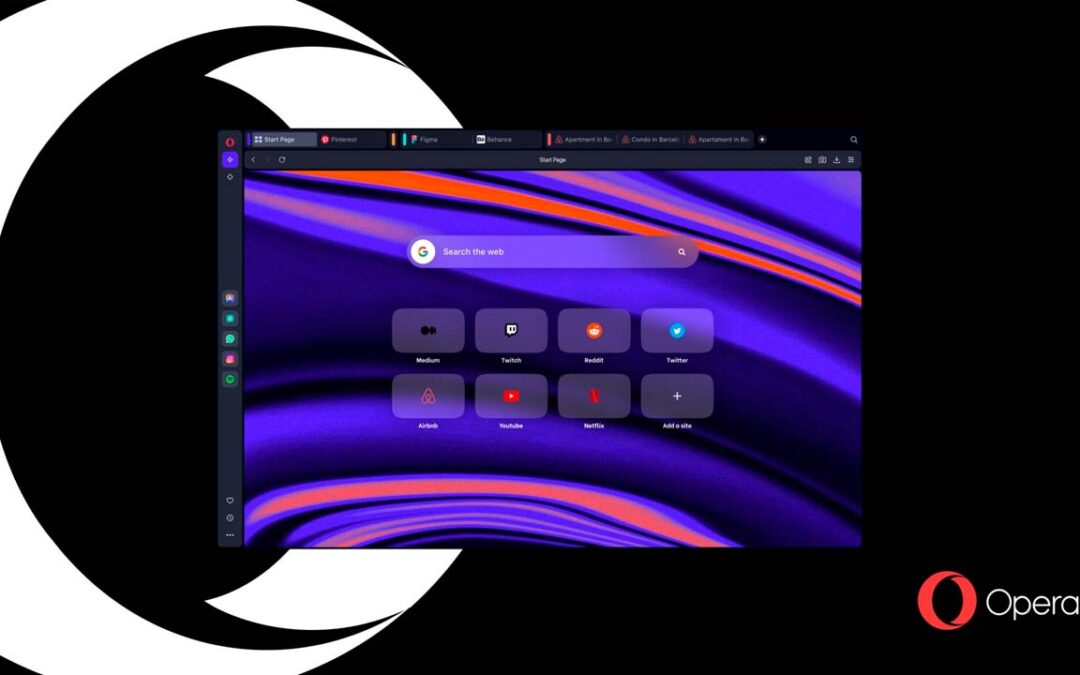1080x675 pixels.
Task: Open the Opera main menu logo
Action: [230, 143]
